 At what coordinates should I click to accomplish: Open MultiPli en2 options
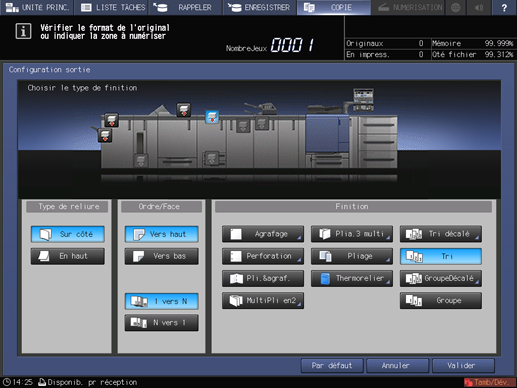click(263, 300)
